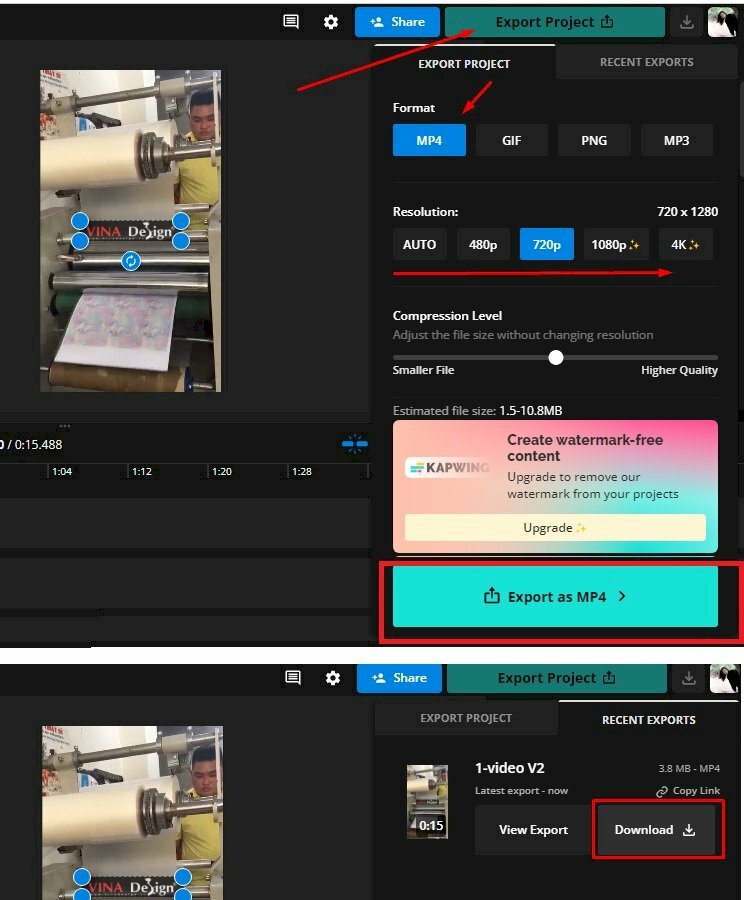
Task: Open profile avatar in the export settings view
Action: coord(722,22)
